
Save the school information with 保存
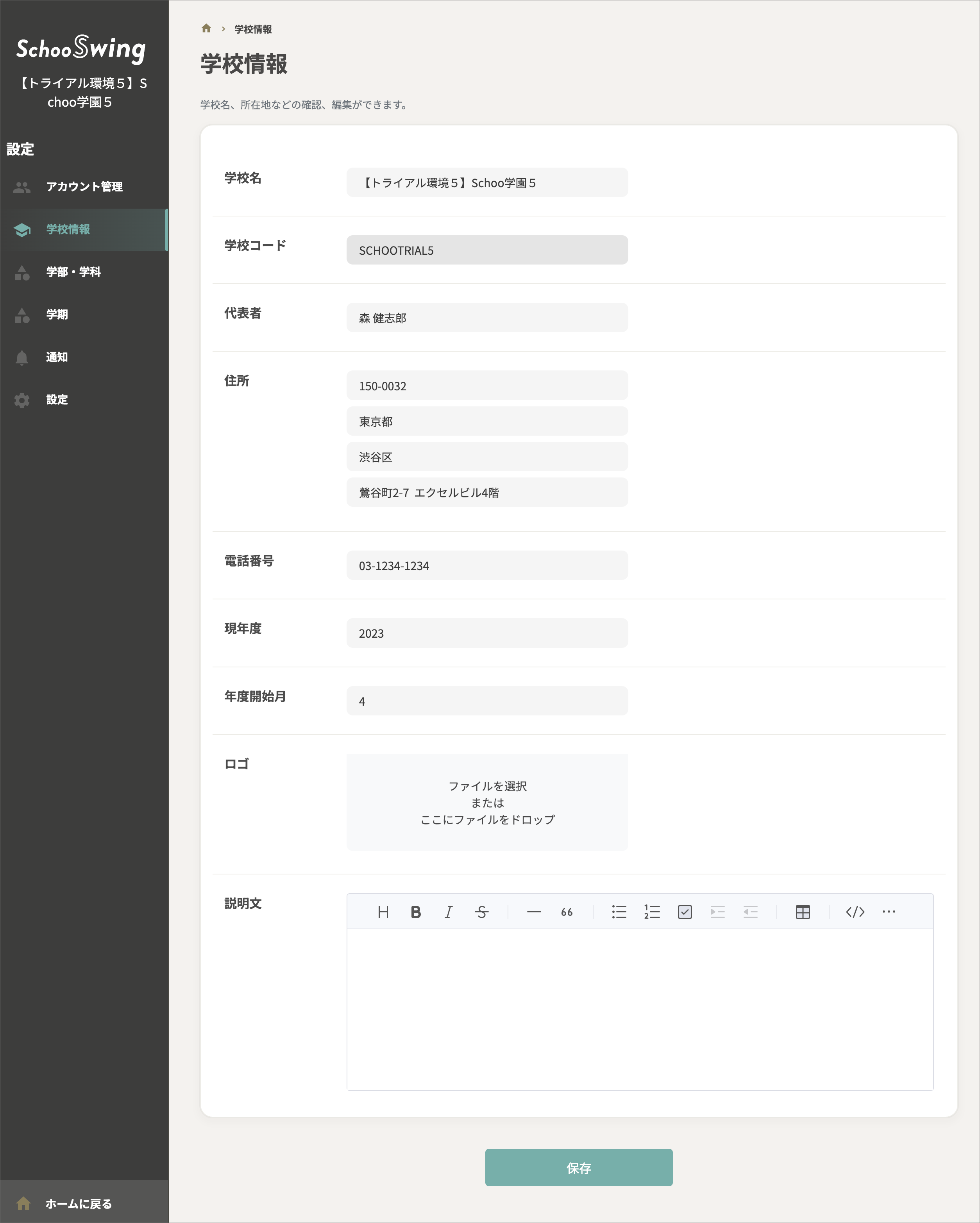pos(578,1168)
